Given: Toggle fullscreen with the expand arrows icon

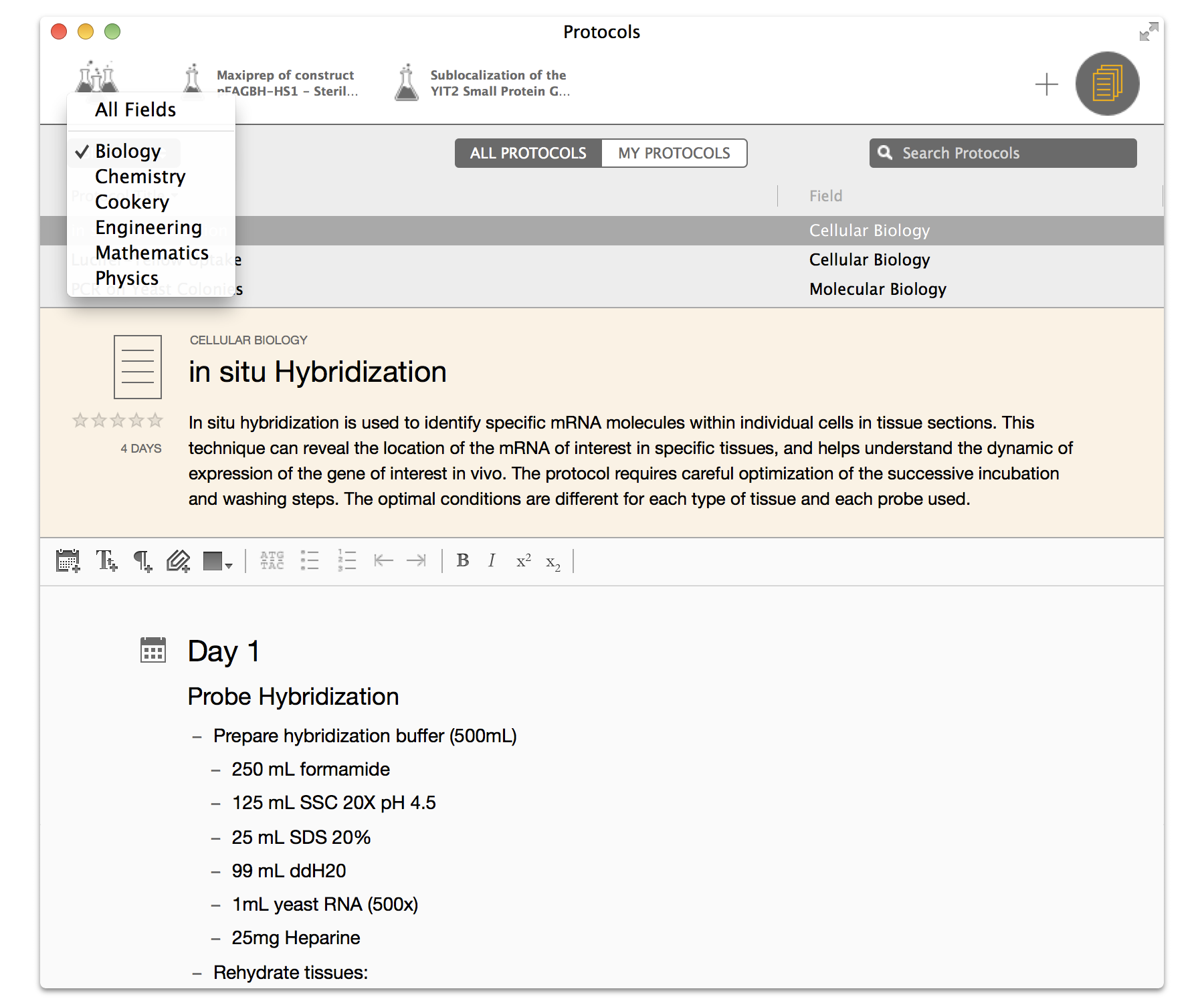Looking at the screenshot, I should click(1148, 31).
